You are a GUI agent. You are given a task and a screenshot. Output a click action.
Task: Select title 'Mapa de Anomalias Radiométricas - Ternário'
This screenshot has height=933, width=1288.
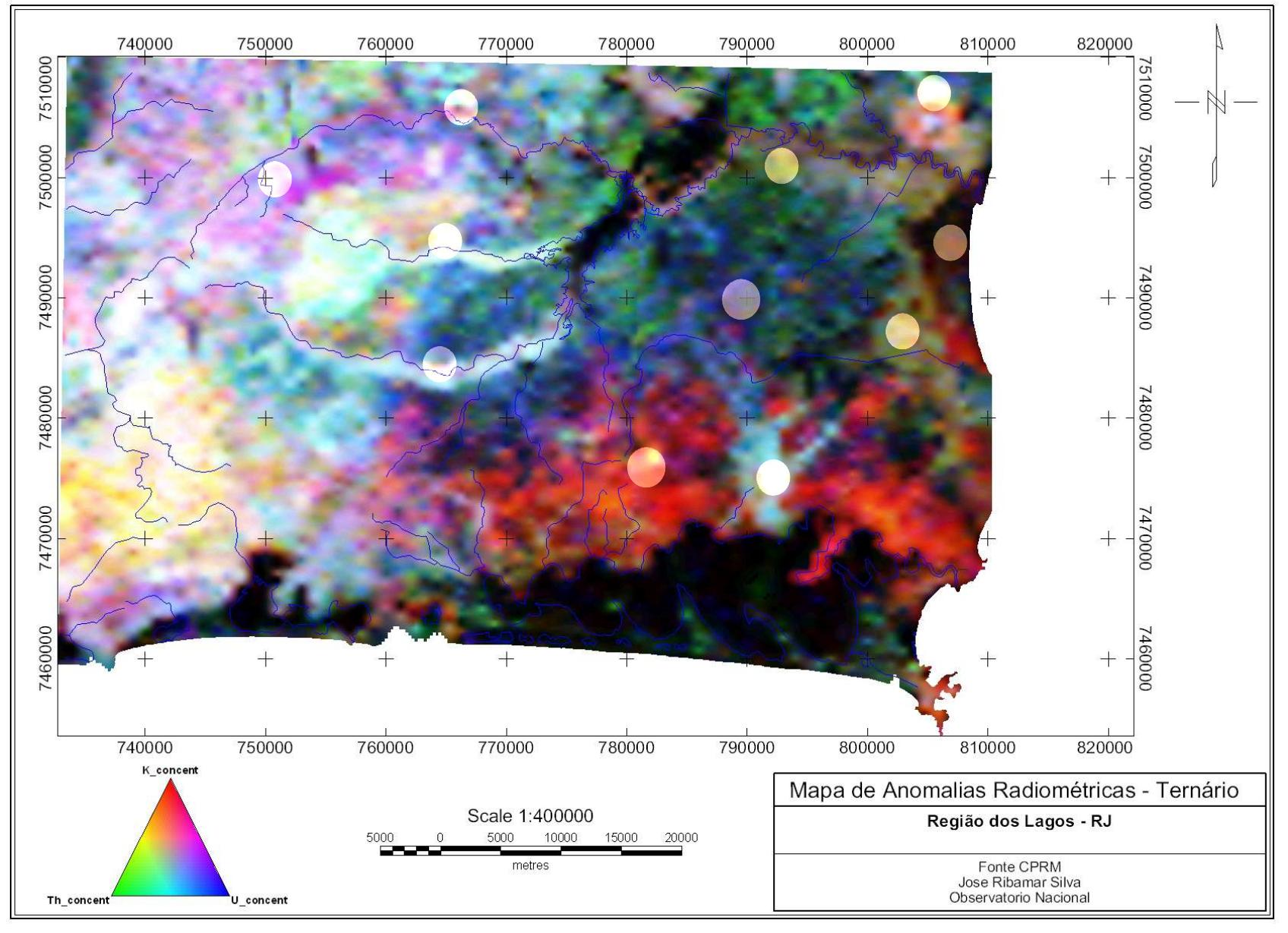point(1014,790)
